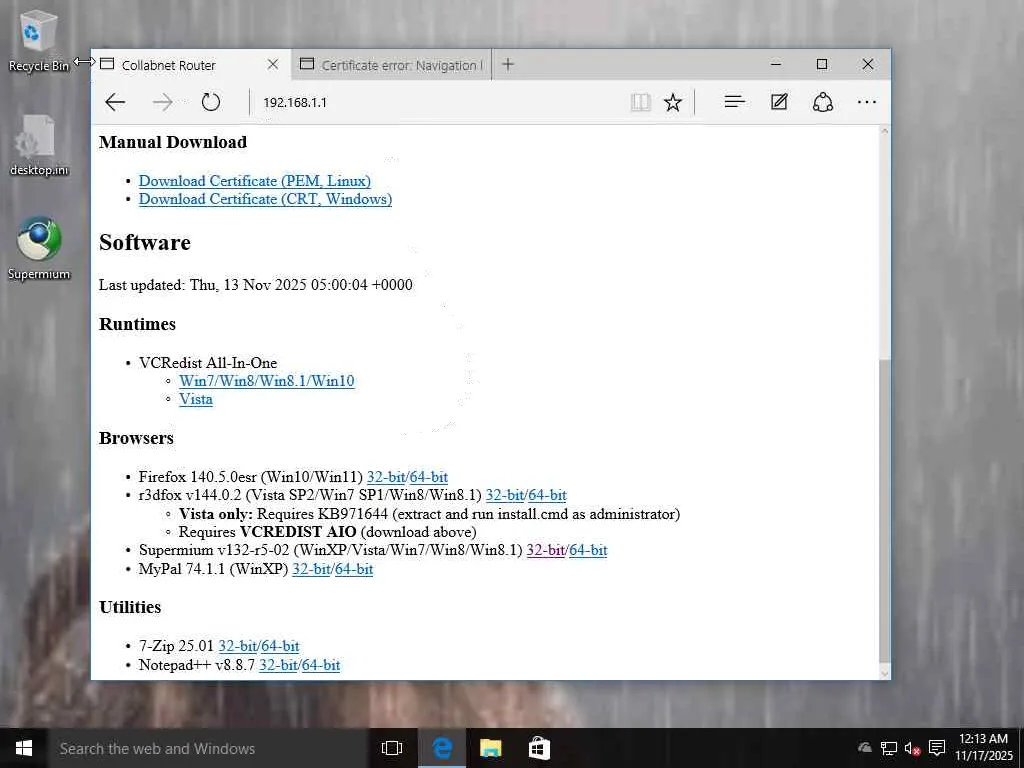Open File Explorer from the taskbar
Image resolution: width=1024 pixels, height=768 pixels.
tap(490, 748)
